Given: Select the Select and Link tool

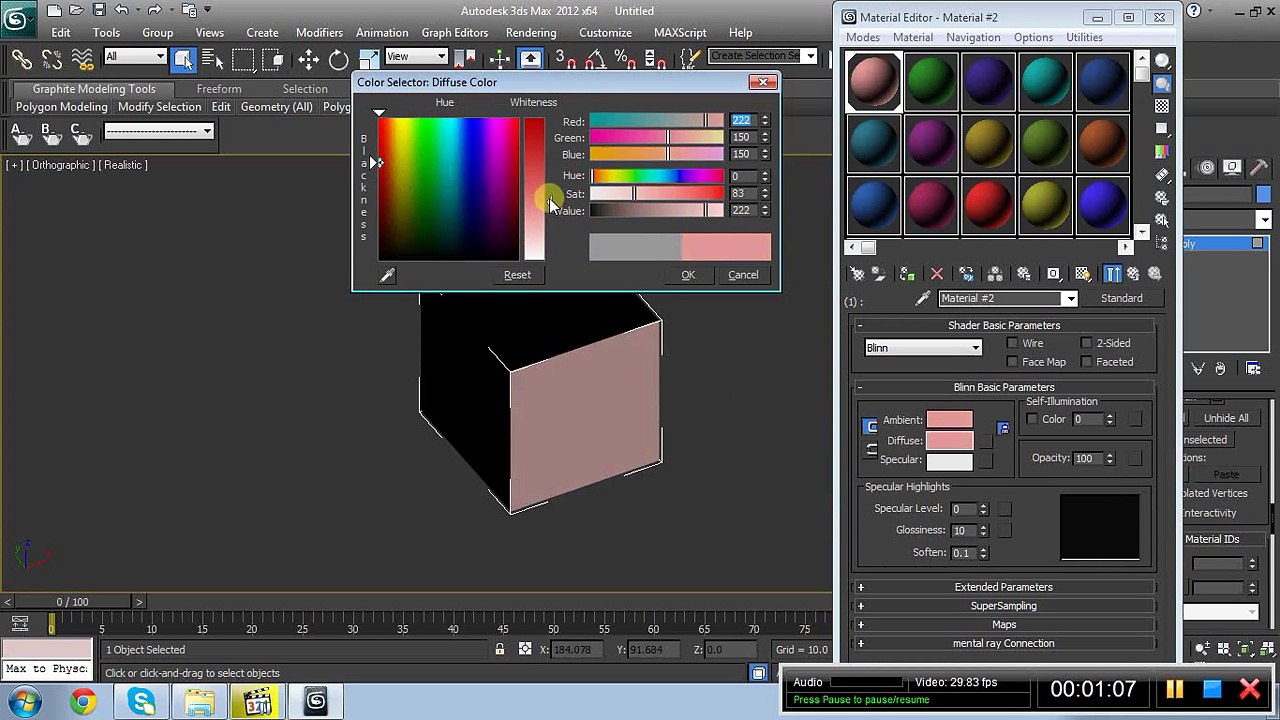Looking at the screenshot, I should coord(21,58).
